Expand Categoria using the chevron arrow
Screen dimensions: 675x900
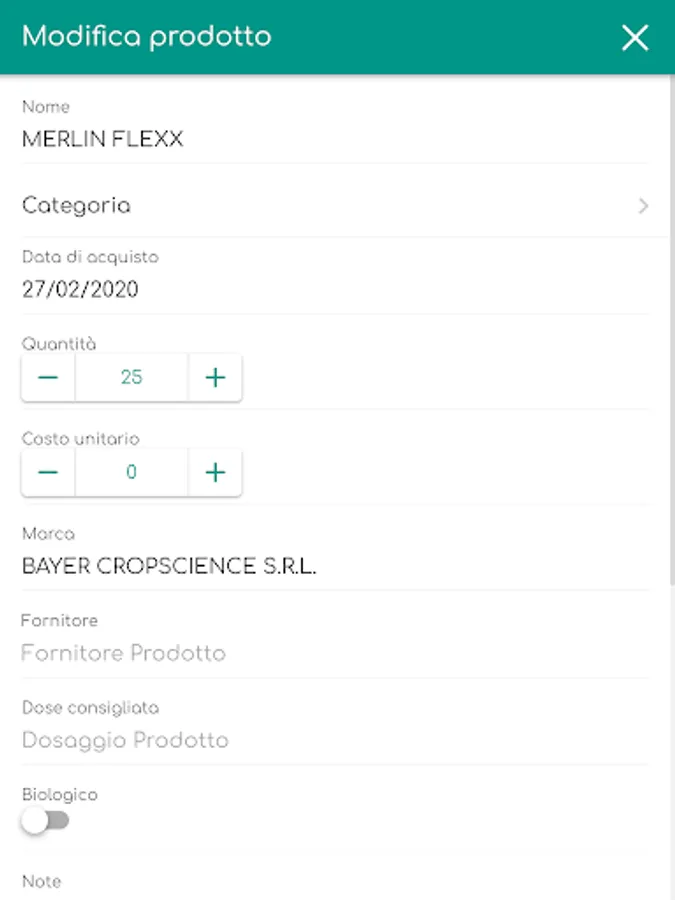point(643,205)
